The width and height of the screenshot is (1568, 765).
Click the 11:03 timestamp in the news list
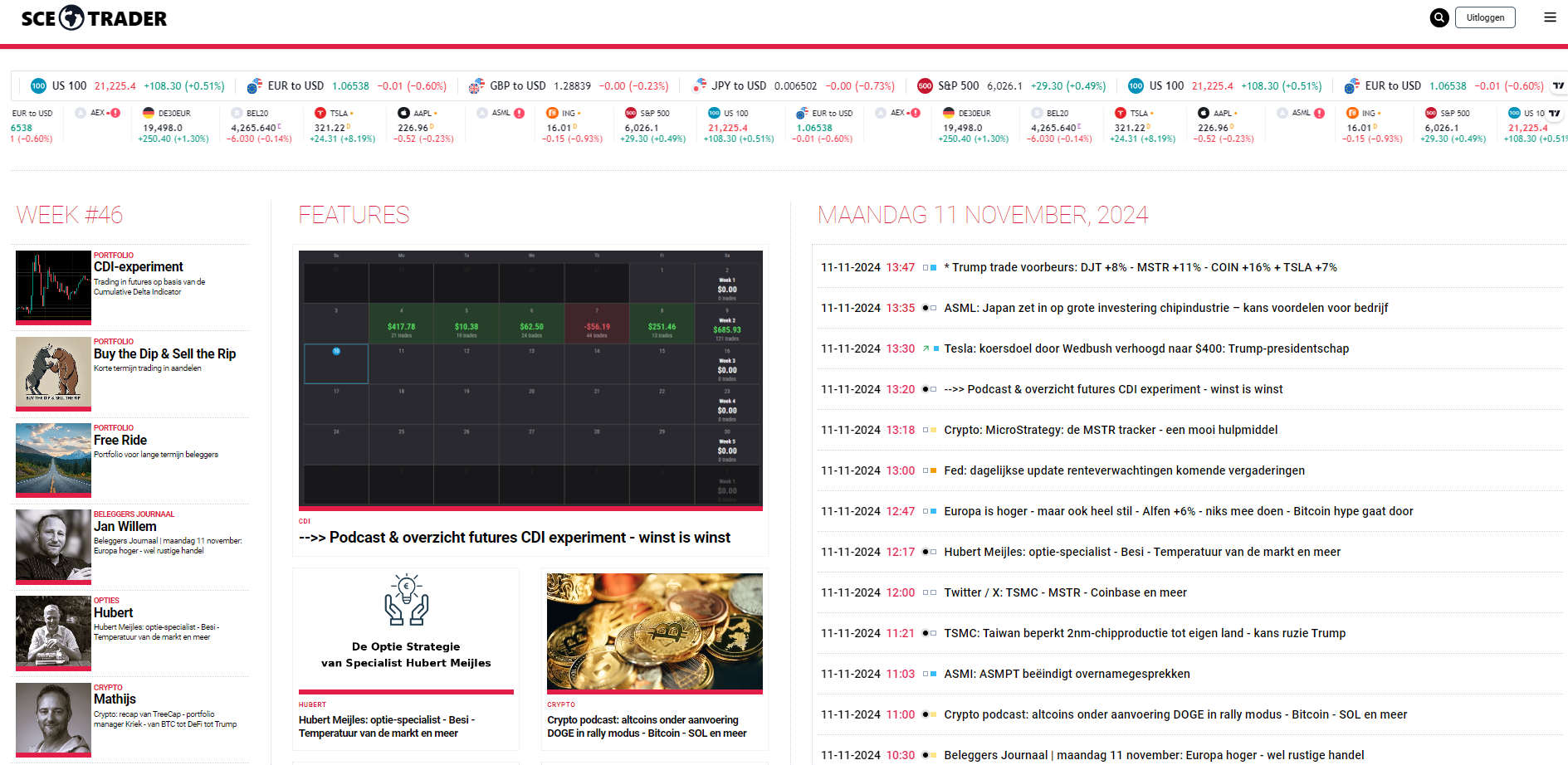901,674
